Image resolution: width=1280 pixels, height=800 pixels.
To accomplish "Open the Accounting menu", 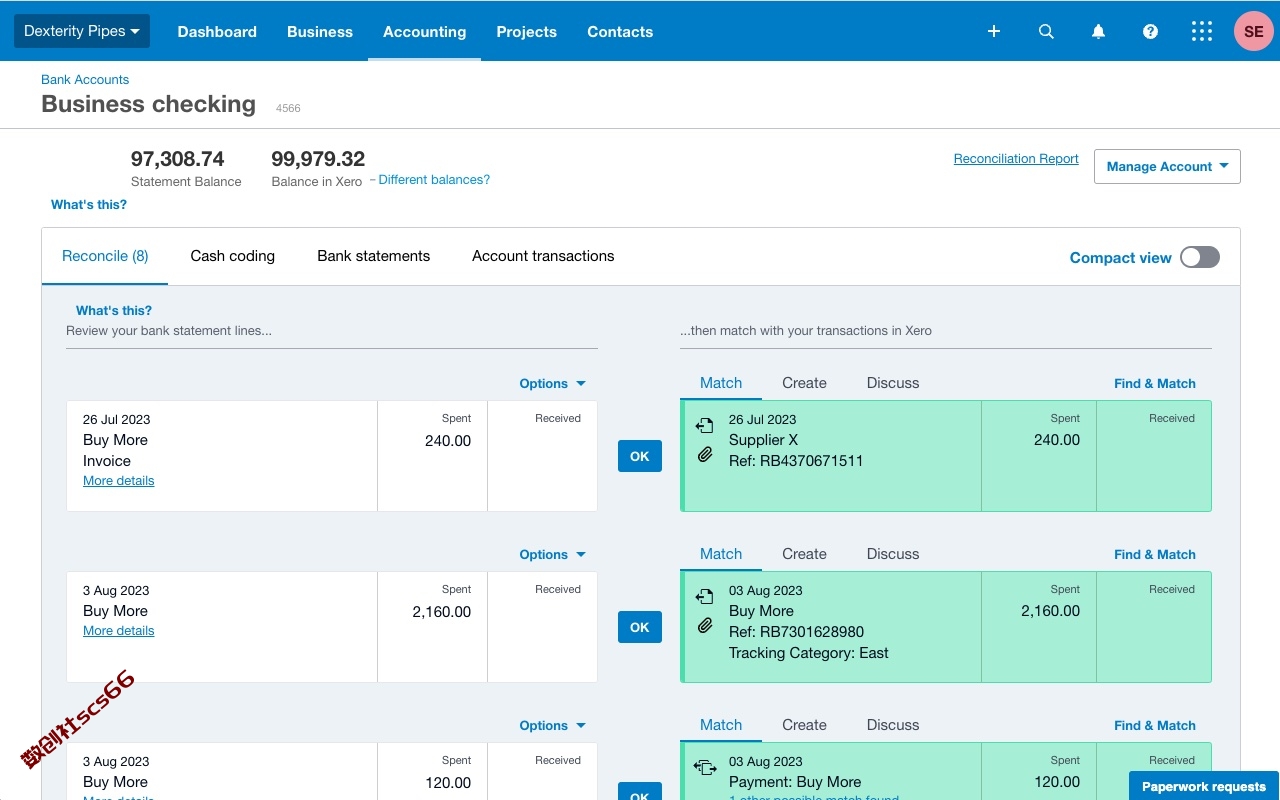I will tap(424, 31).
